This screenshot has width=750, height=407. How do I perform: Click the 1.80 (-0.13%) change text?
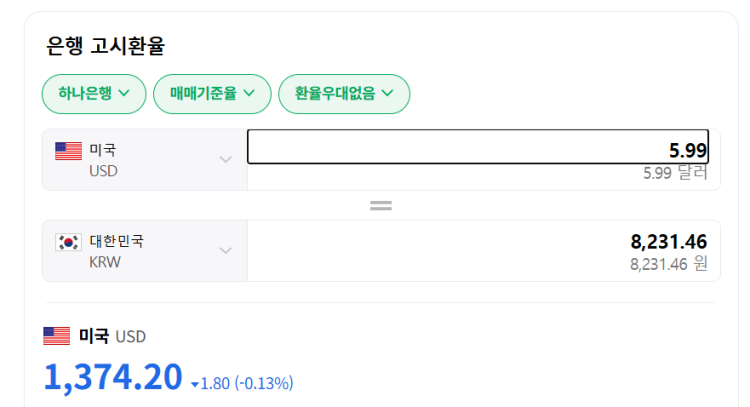pos(247,384)
